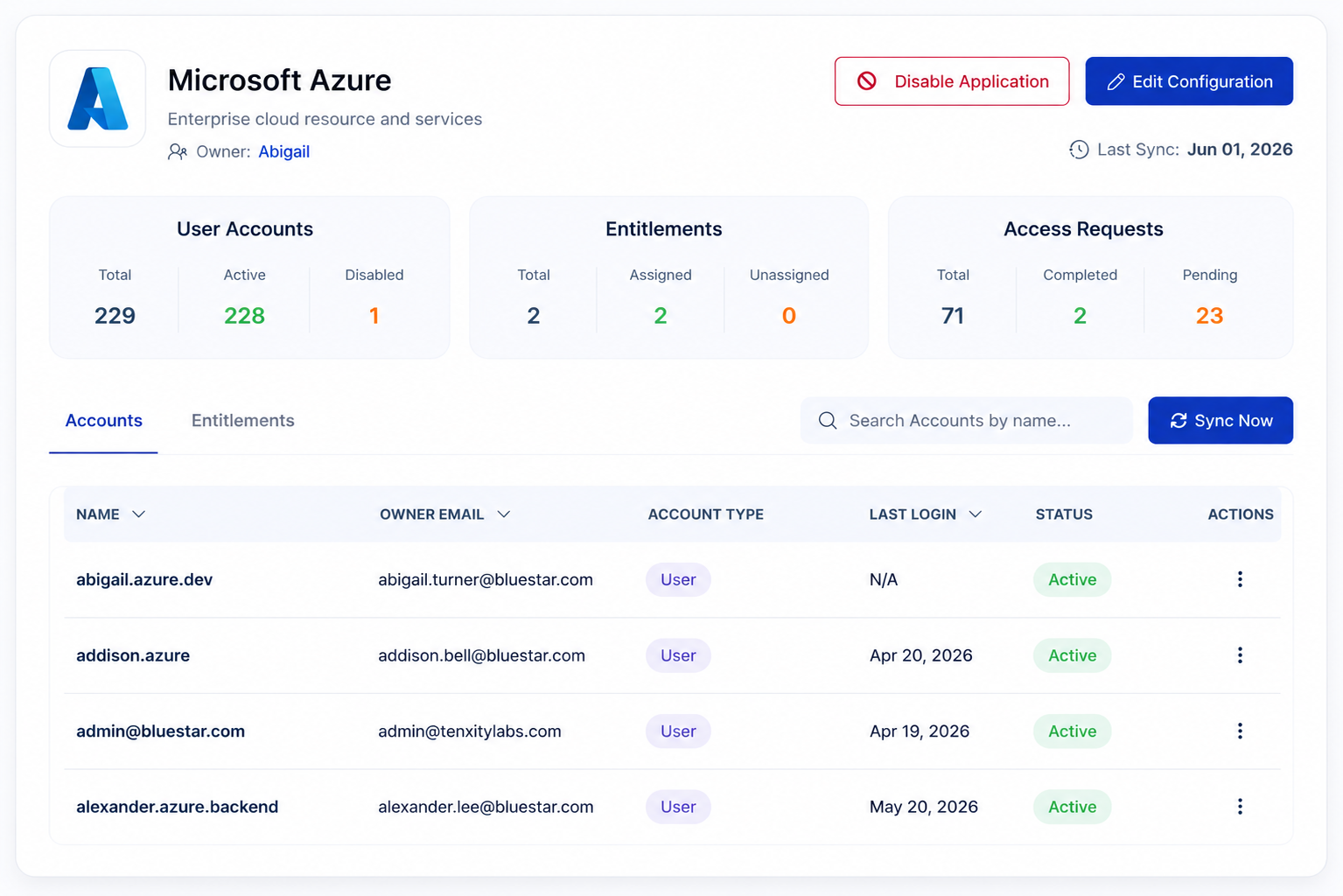Click the total user accounts value 229
The image size is (1343, 896).
click(x=115, y=316)
